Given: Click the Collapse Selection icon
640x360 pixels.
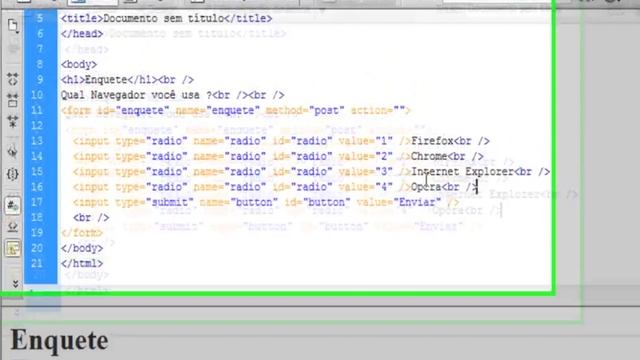Looking at the screenshot, I should pos(13,100).
